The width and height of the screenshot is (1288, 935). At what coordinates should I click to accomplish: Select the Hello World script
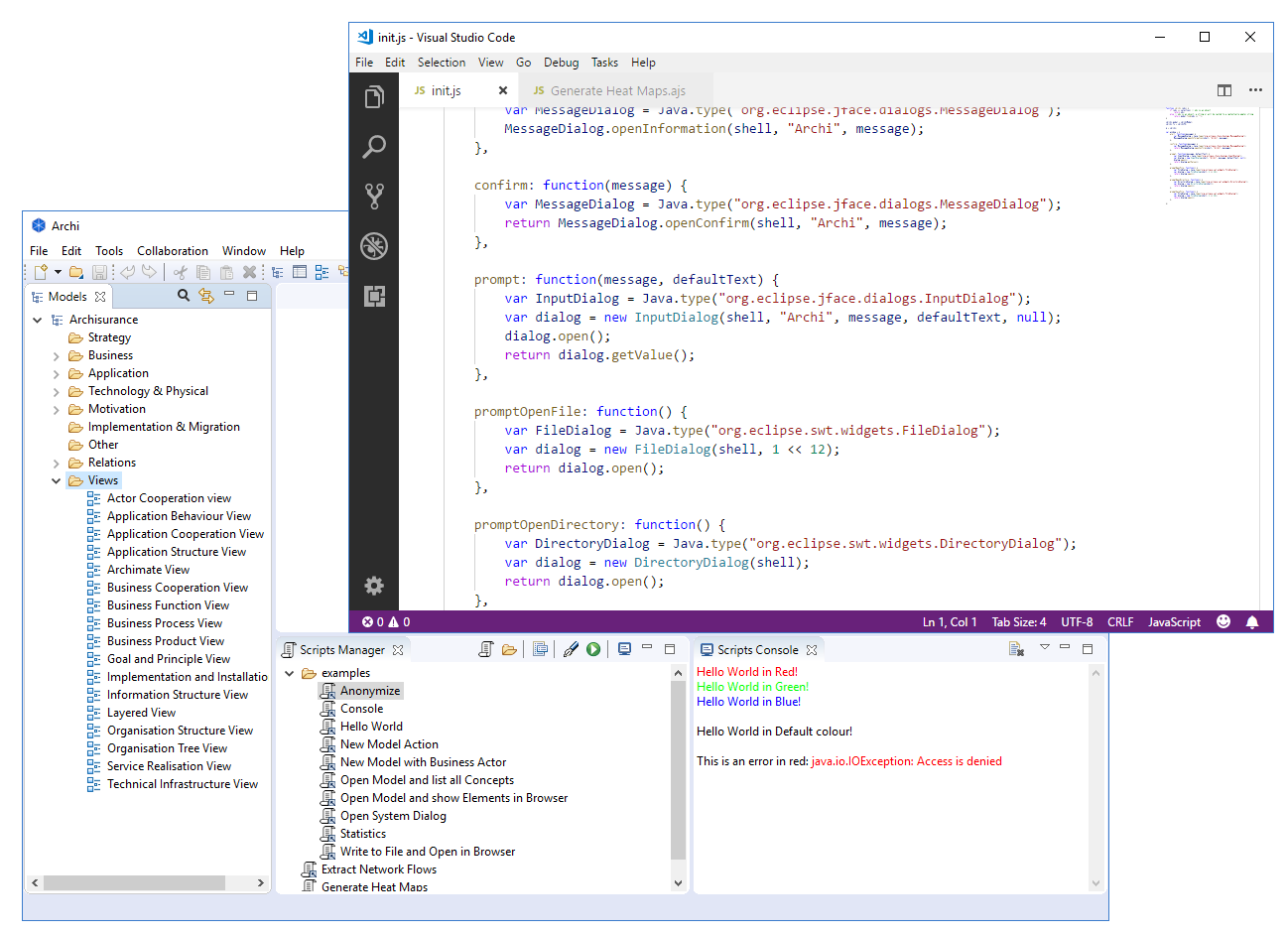(371, 727)
